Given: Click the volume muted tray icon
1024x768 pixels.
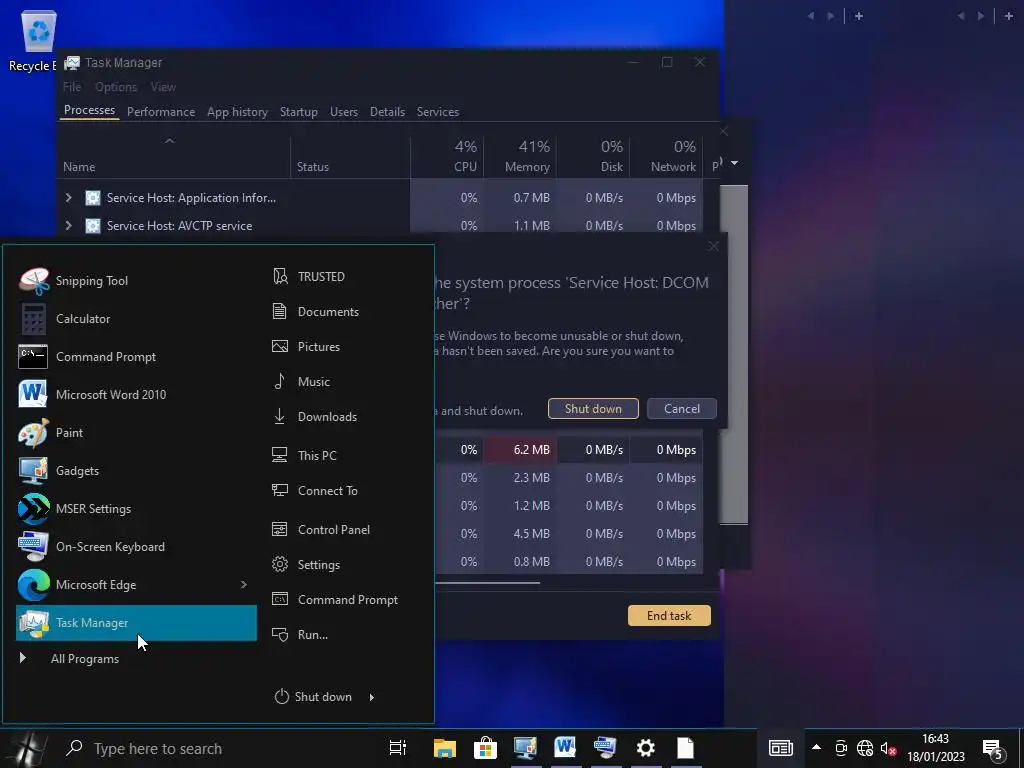Looking at the screenshot, I should [888, 748].
